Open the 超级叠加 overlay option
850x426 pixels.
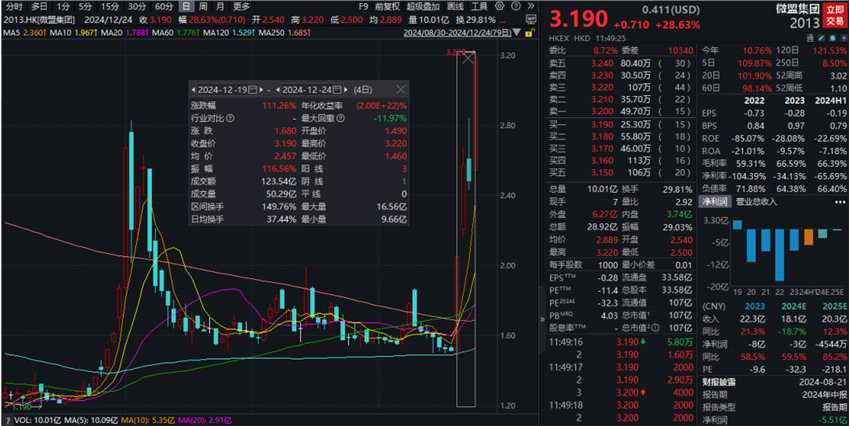point(423,7)
